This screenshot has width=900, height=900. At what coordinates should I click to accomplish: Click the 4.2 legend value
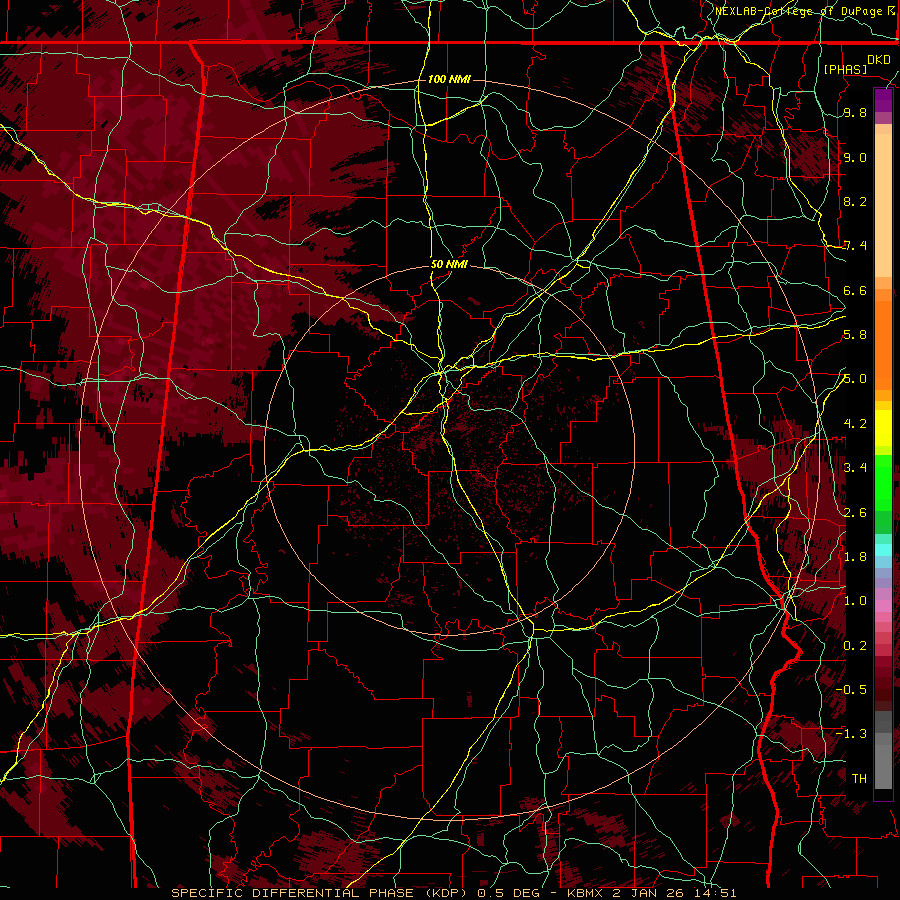855,424
